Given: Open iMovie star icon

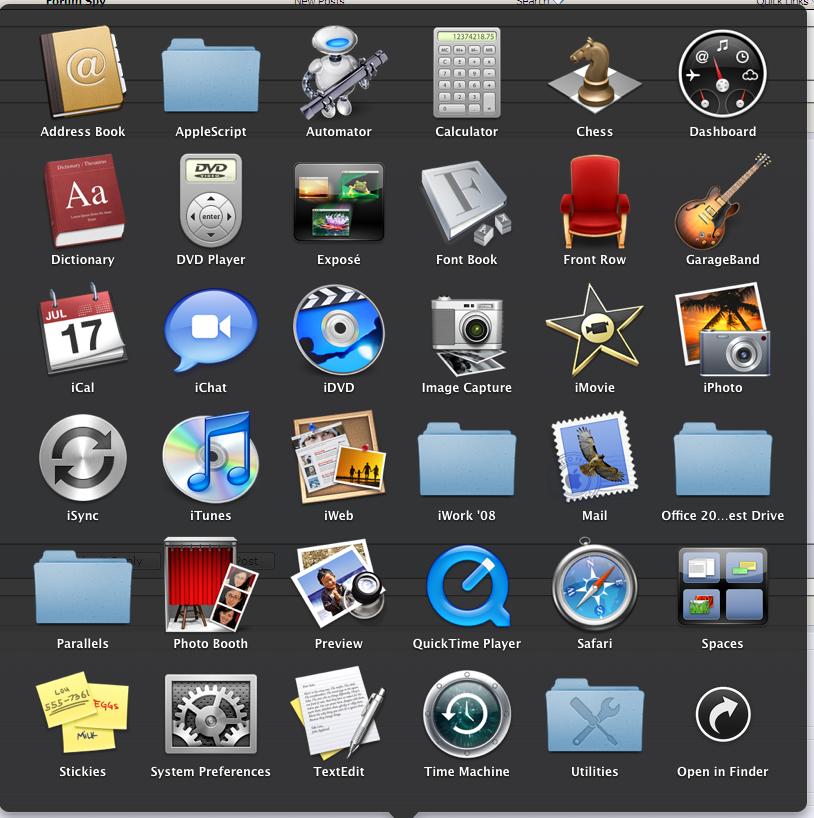Looking at the screenshot, I should click(594, 329).
